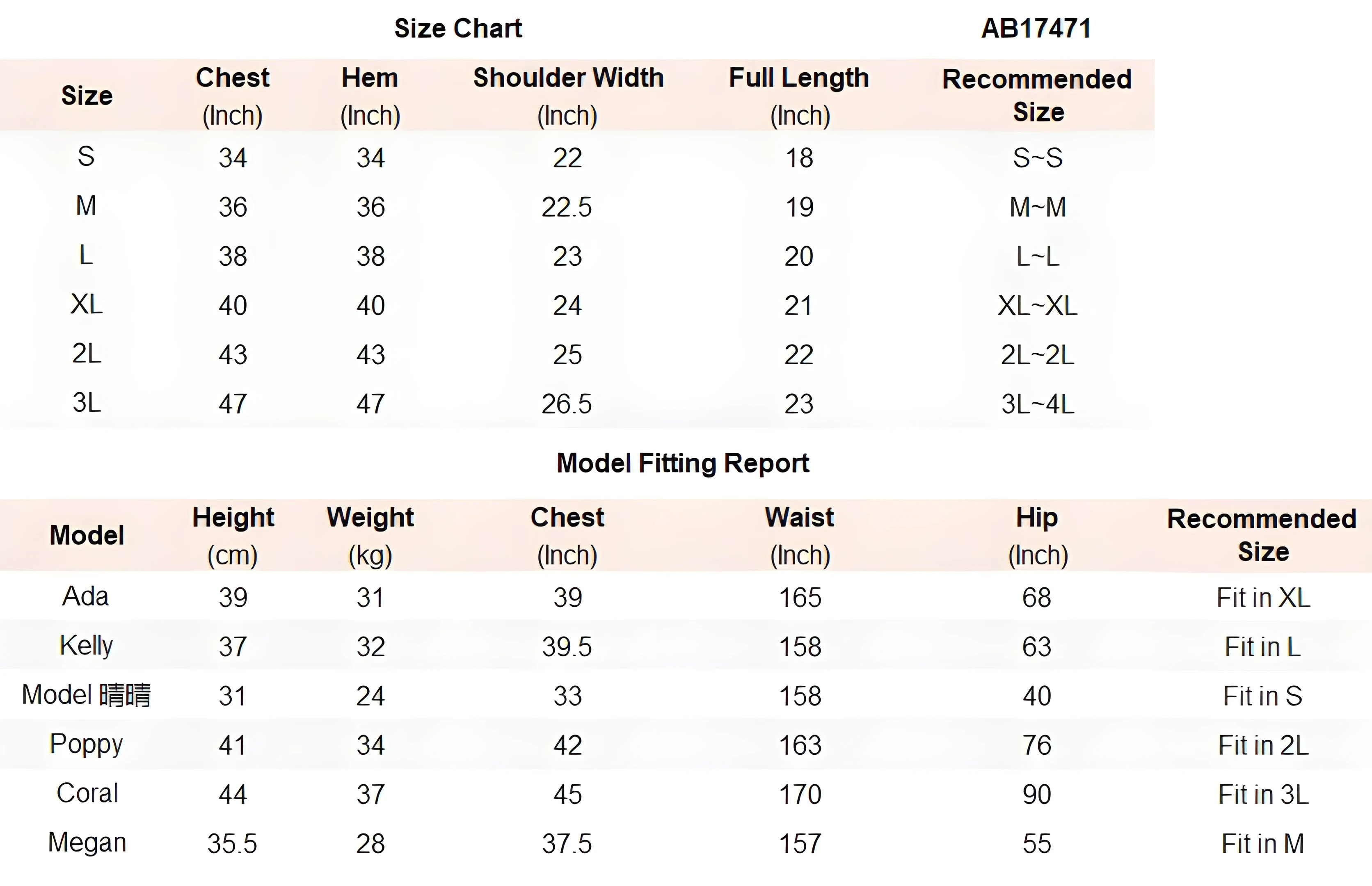Click the Model Fitting Report heading

[683, 463]
